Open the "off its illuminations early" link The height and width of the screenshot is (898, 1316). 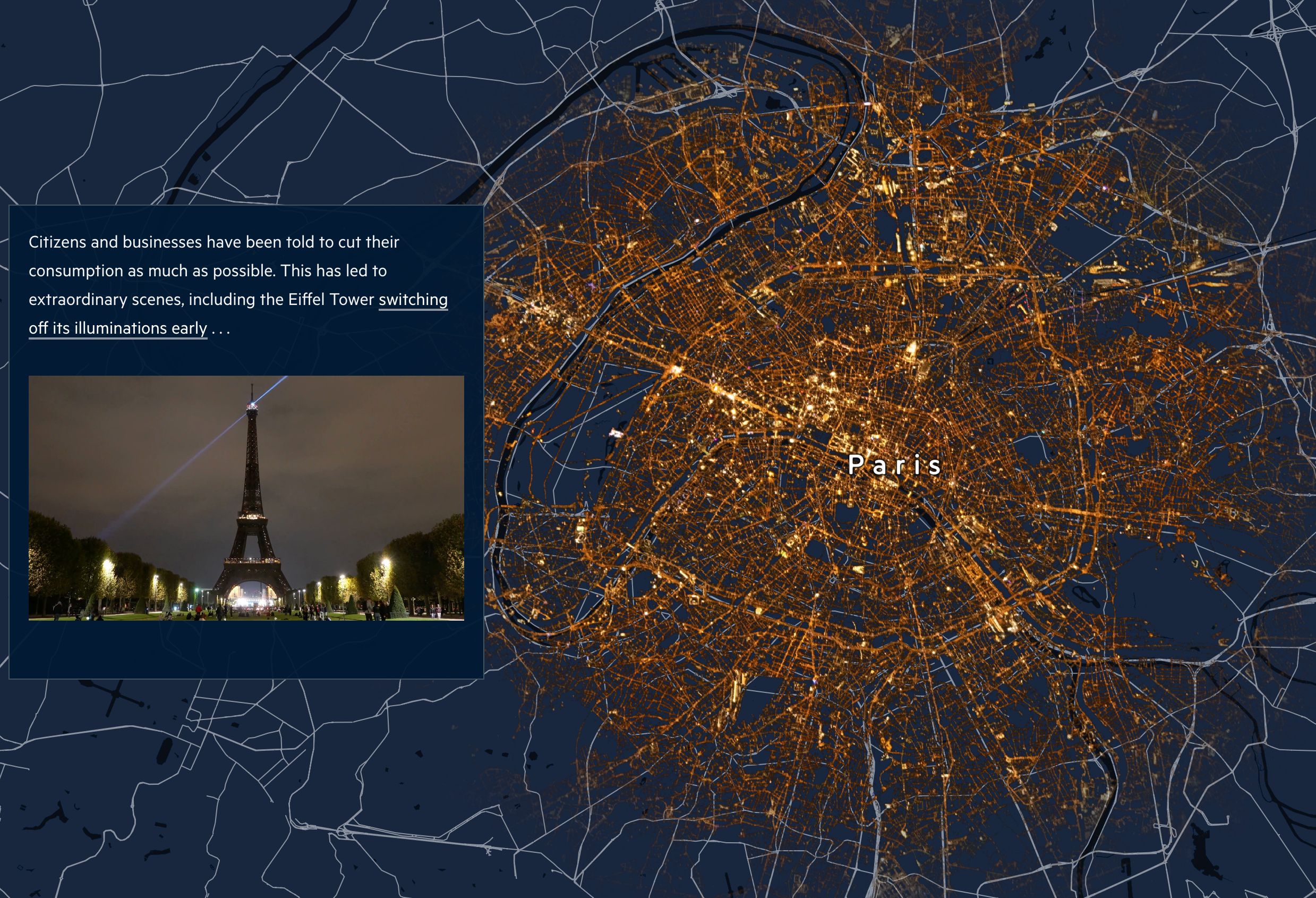point(118,328)
